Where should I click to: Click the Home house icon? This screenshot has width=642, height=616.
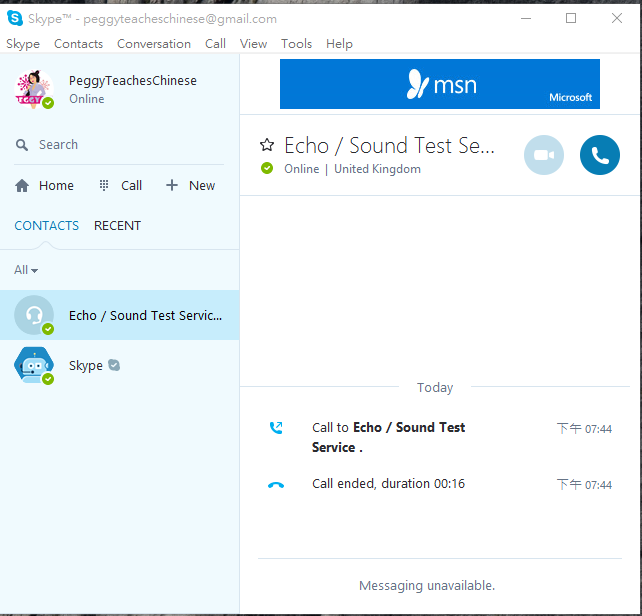[x=22, y=186]
